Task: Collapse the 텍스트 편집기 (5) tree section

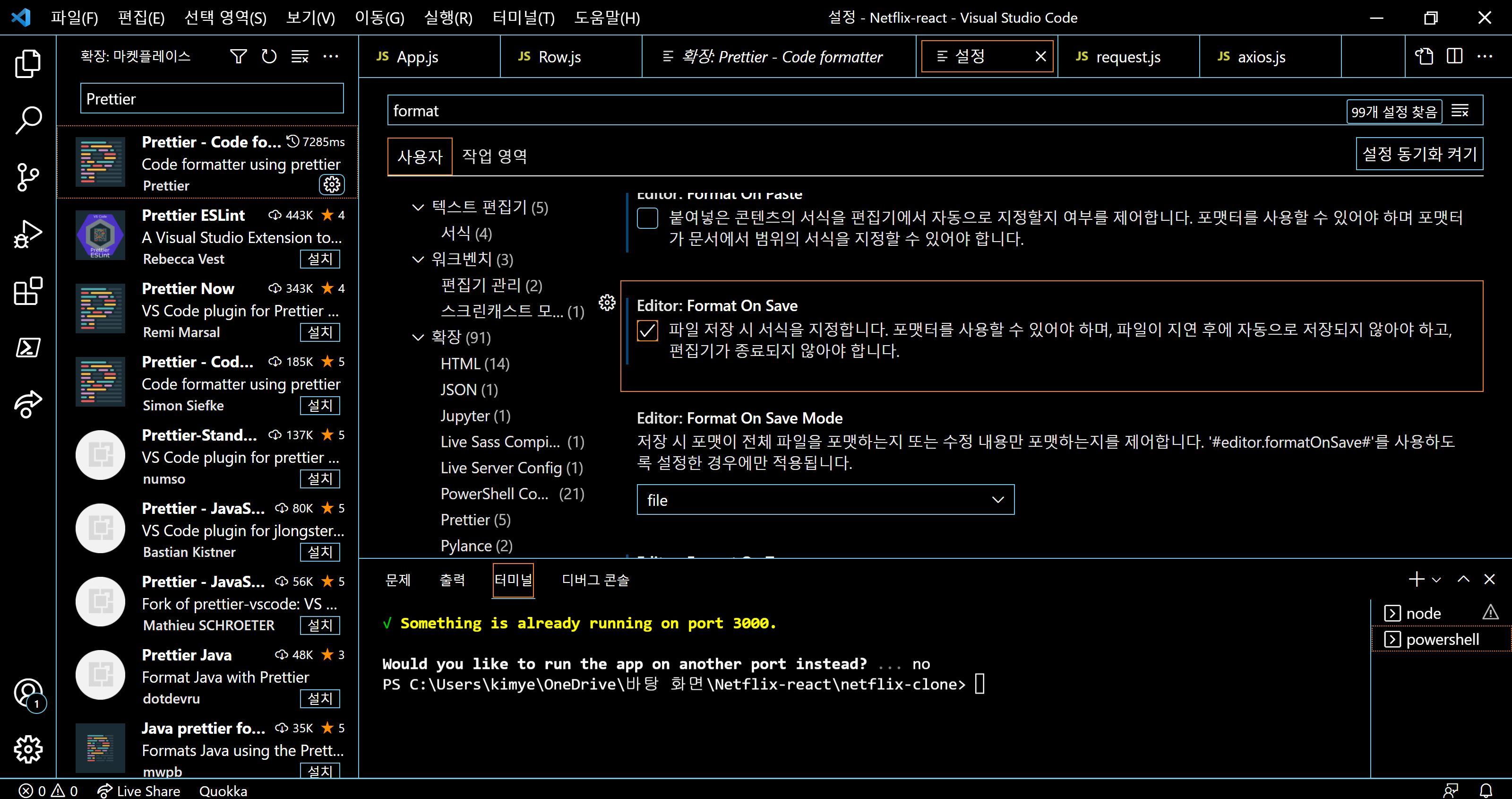Action: 418,208
